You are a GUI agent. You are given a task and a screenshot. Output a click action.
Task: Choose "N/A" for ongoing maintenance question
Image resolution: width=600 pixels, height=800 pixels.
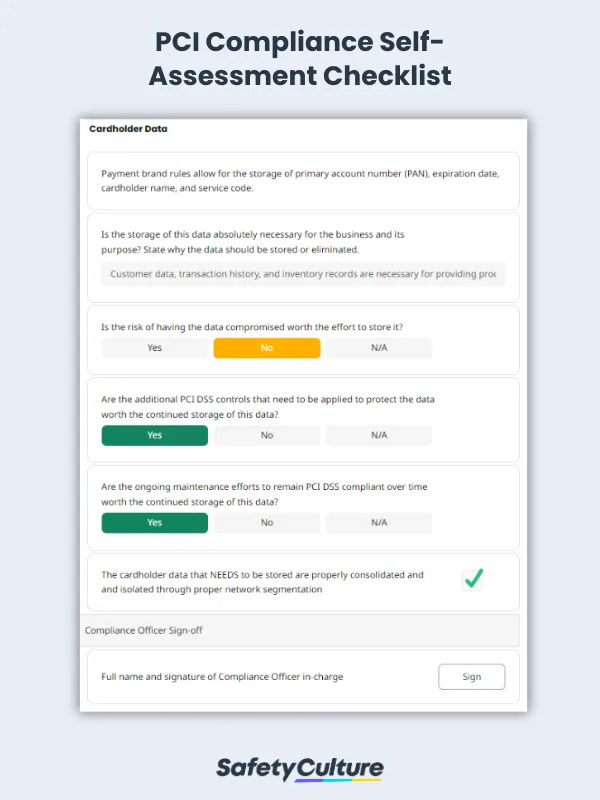tap(378, 522)
